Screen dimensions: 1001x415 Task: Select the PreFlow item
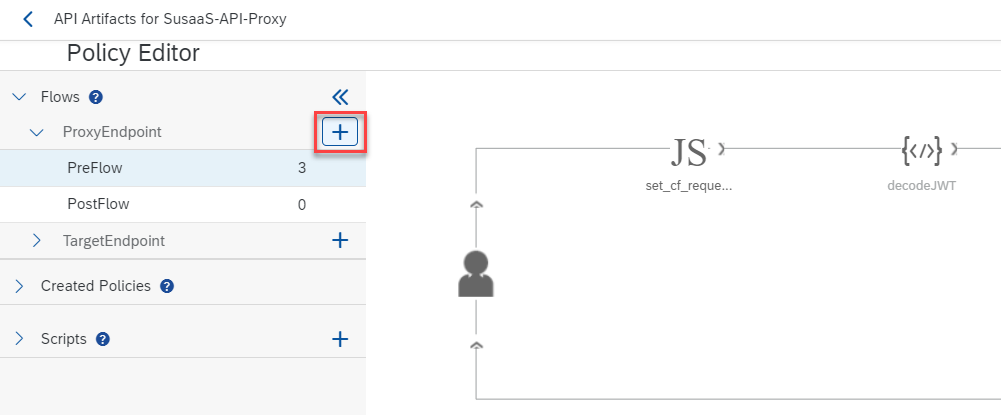pyautogui.click(x=183, y=169)
